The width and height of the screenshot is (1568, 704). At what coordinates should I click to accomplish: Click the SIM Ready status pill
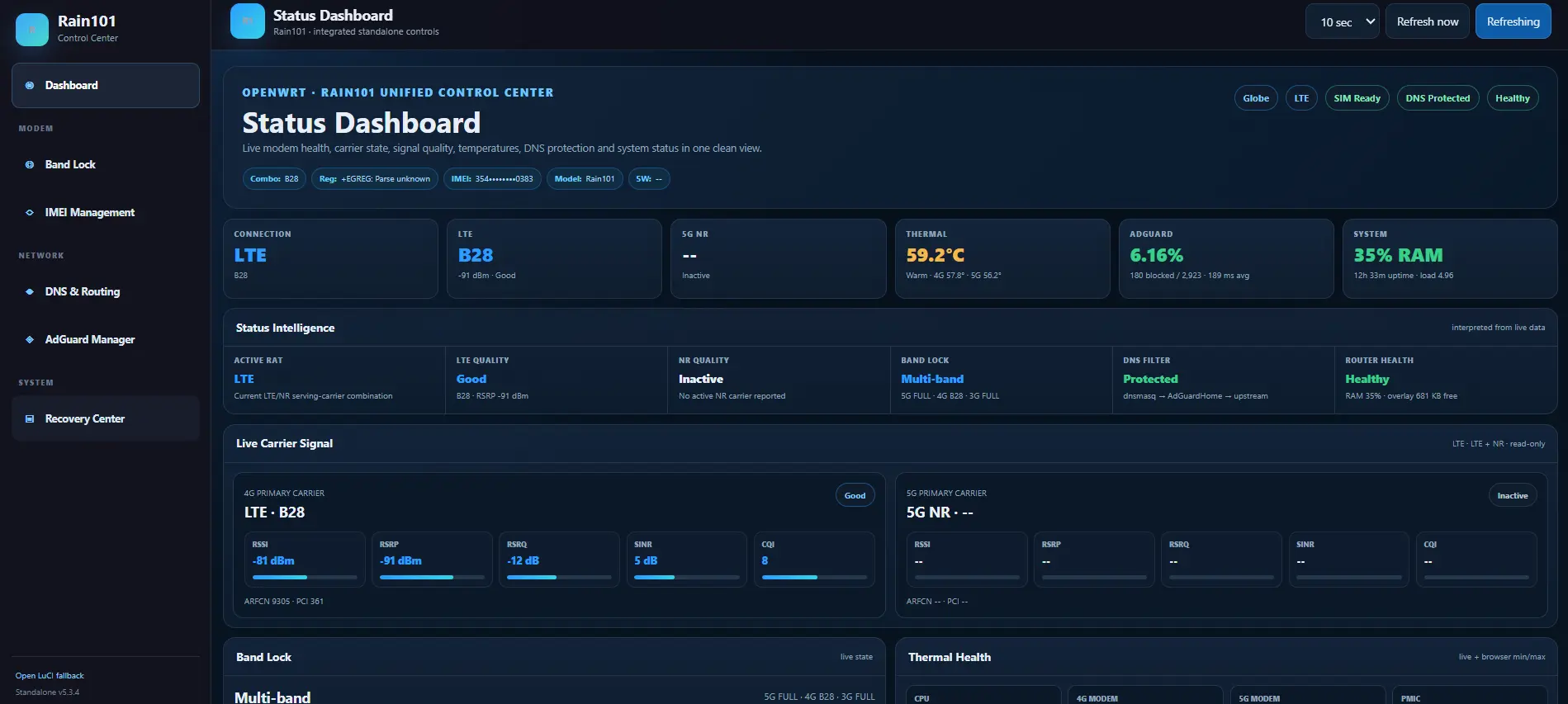(x=1357, y=98)
